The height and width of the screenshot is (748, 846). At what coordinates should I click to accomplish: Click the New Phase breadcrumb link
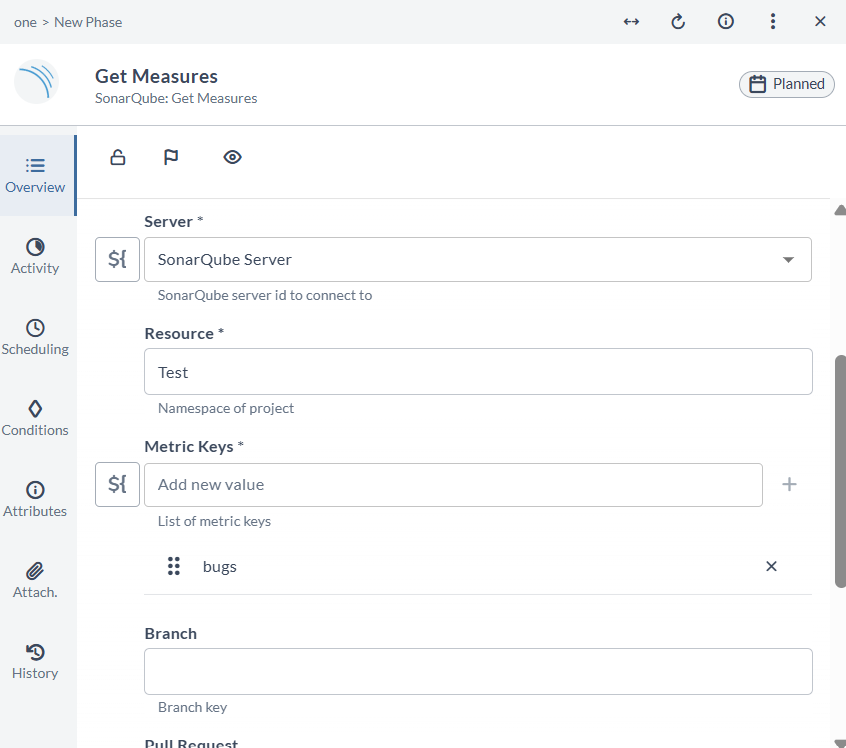coord(88,22)
